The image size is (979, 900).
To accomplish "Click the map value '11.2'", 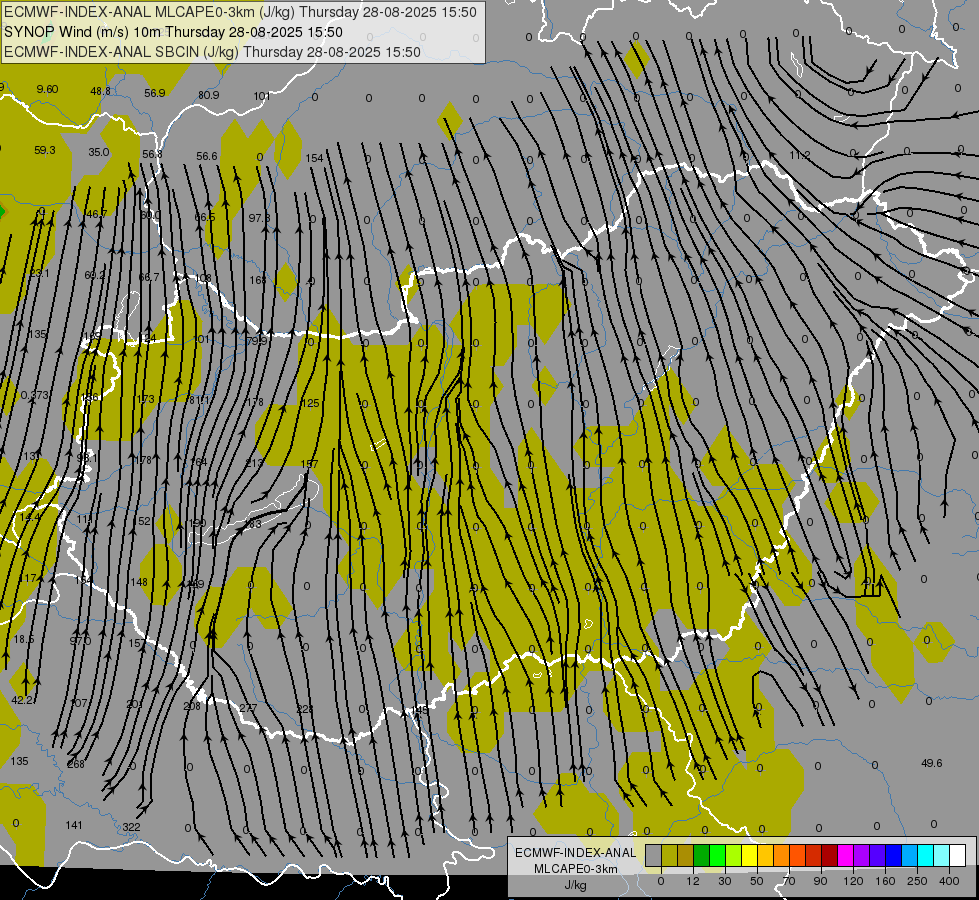I will 800,155.
